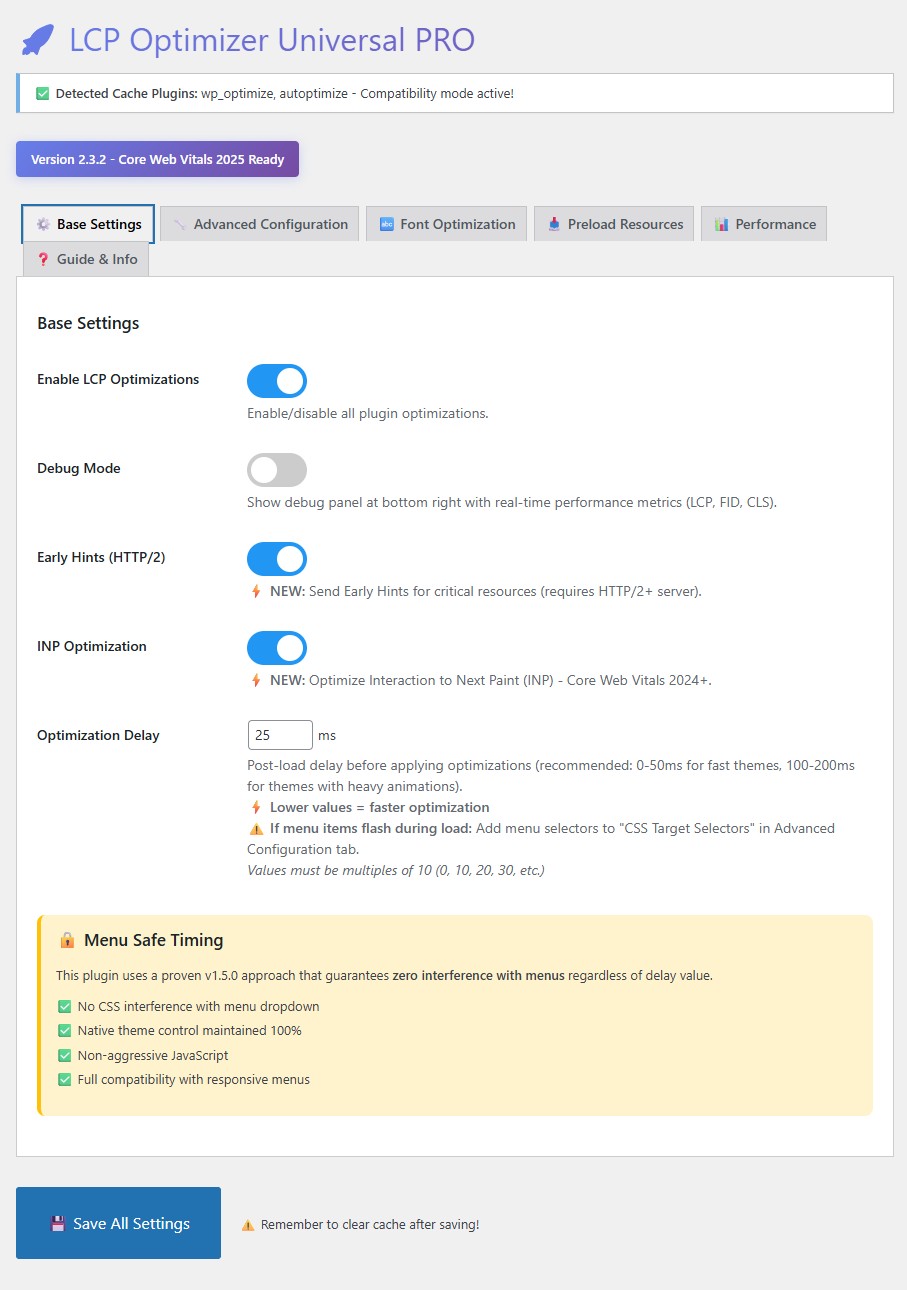Switch to the Guide & Info tab
Image resolution: width=907 pixels, height=1290 pixels.
click(x=87, y=260)
